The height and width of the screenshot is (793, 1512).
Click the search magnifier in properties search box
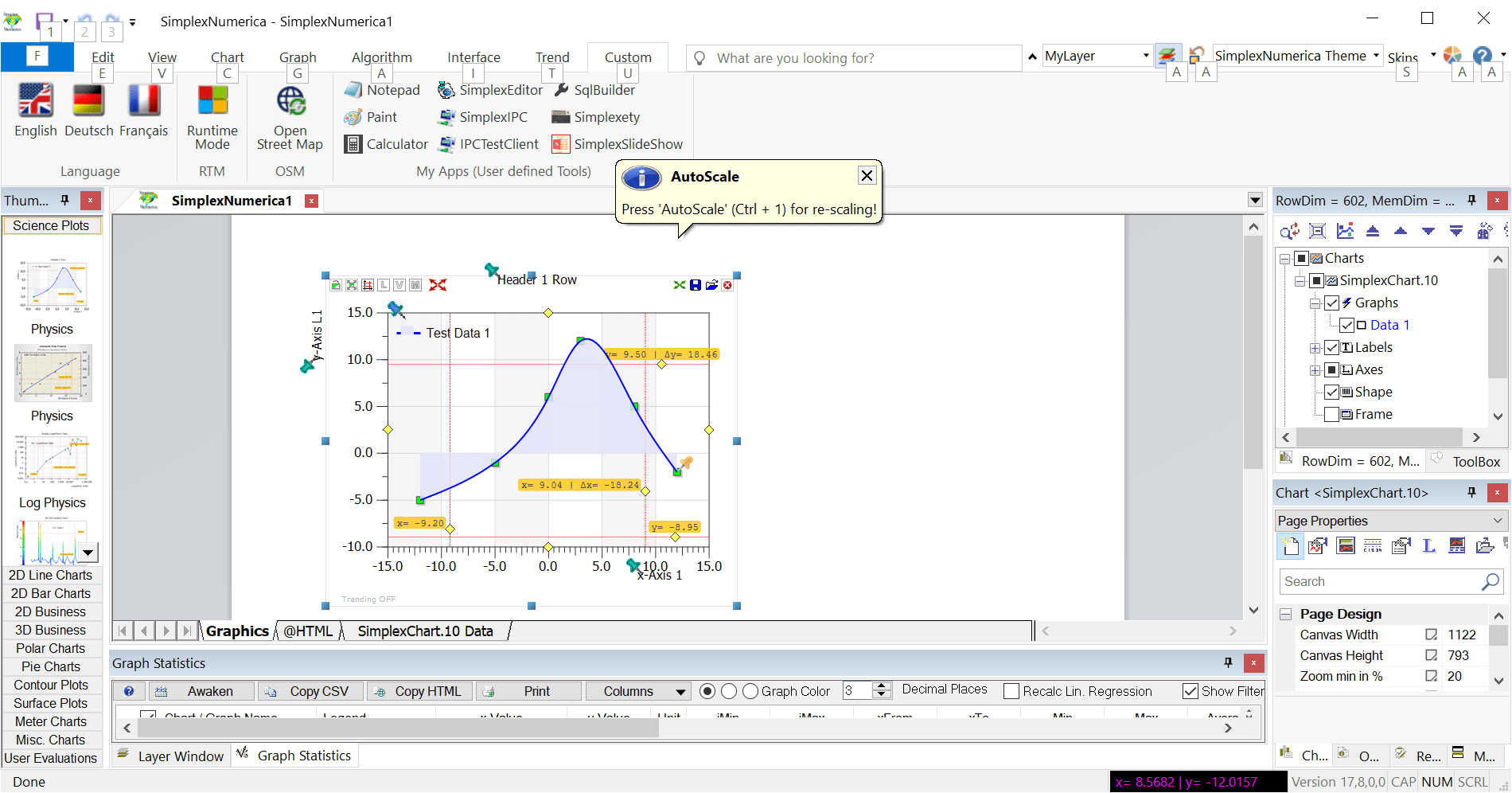point(1491,582)
